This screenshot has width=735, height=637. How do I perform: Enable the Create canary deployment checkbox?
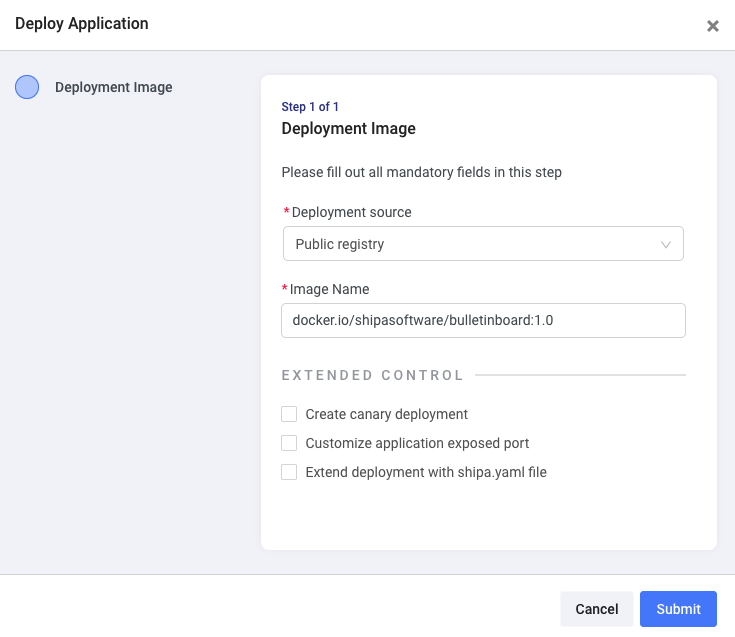(289, 414)
